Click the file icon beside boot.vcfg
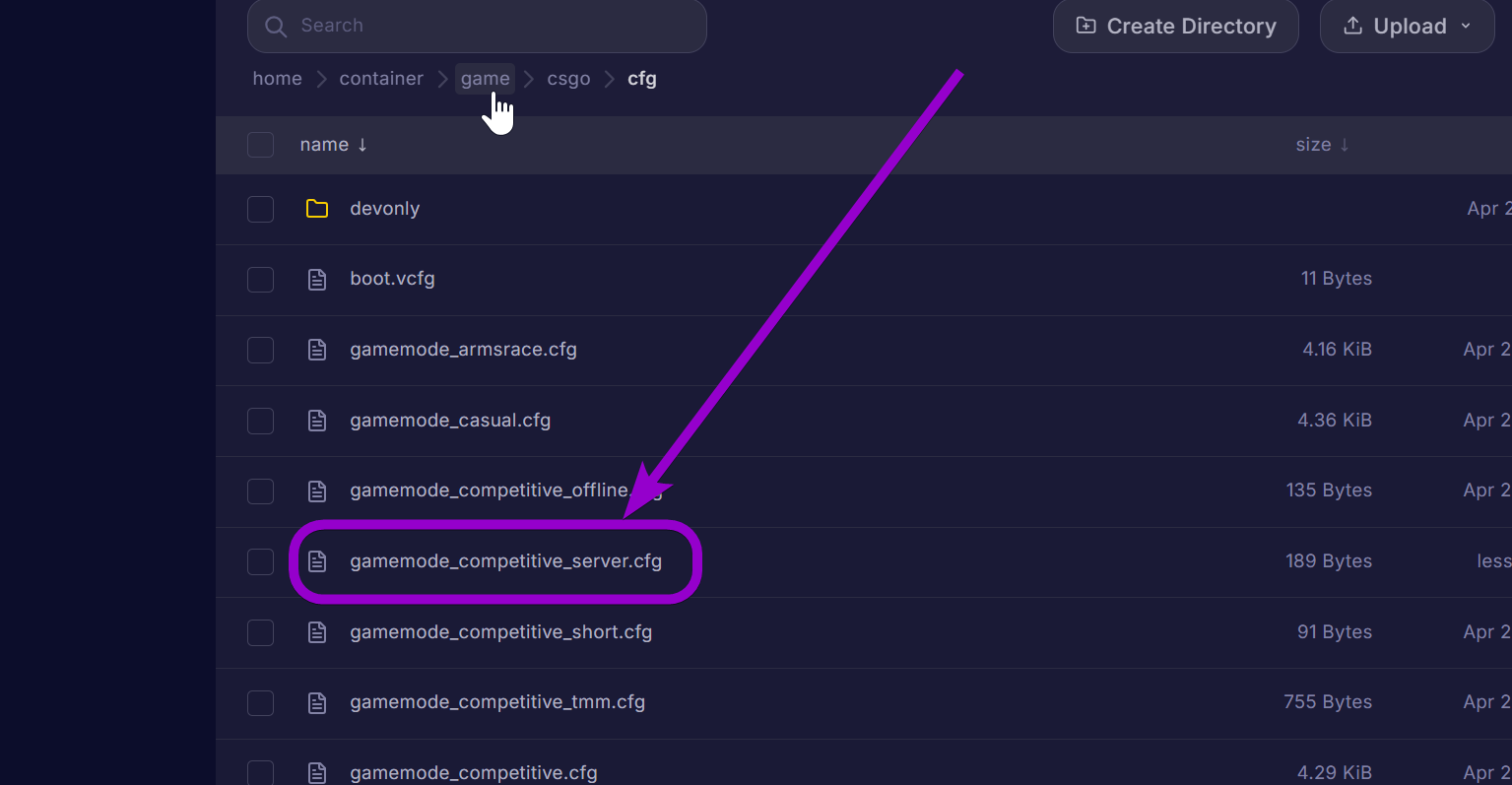Image resolution: width=1512 pixels, height=785 pixels. (x=316, y=279)
